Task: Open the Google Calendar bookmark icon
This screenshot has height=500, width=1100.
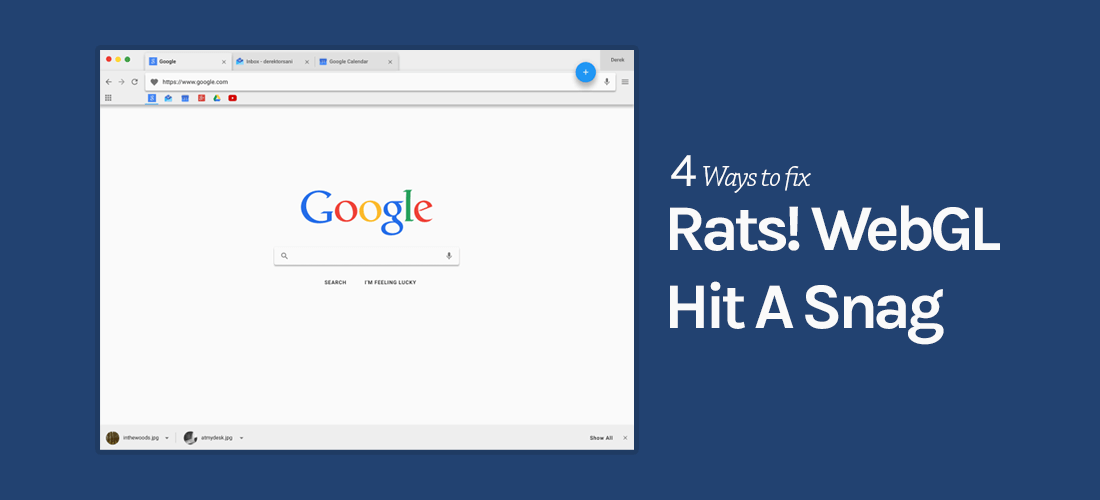Action: (x=185, y=98)
